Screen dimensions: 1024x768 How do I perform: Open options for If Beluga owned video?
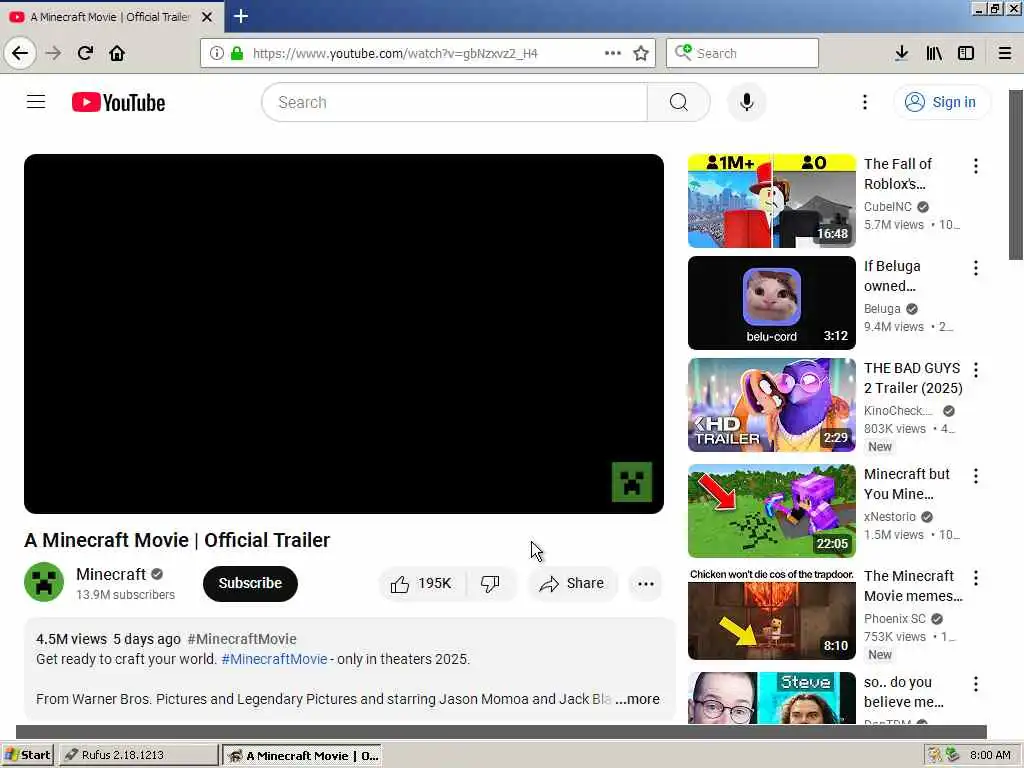pos(976,268)
